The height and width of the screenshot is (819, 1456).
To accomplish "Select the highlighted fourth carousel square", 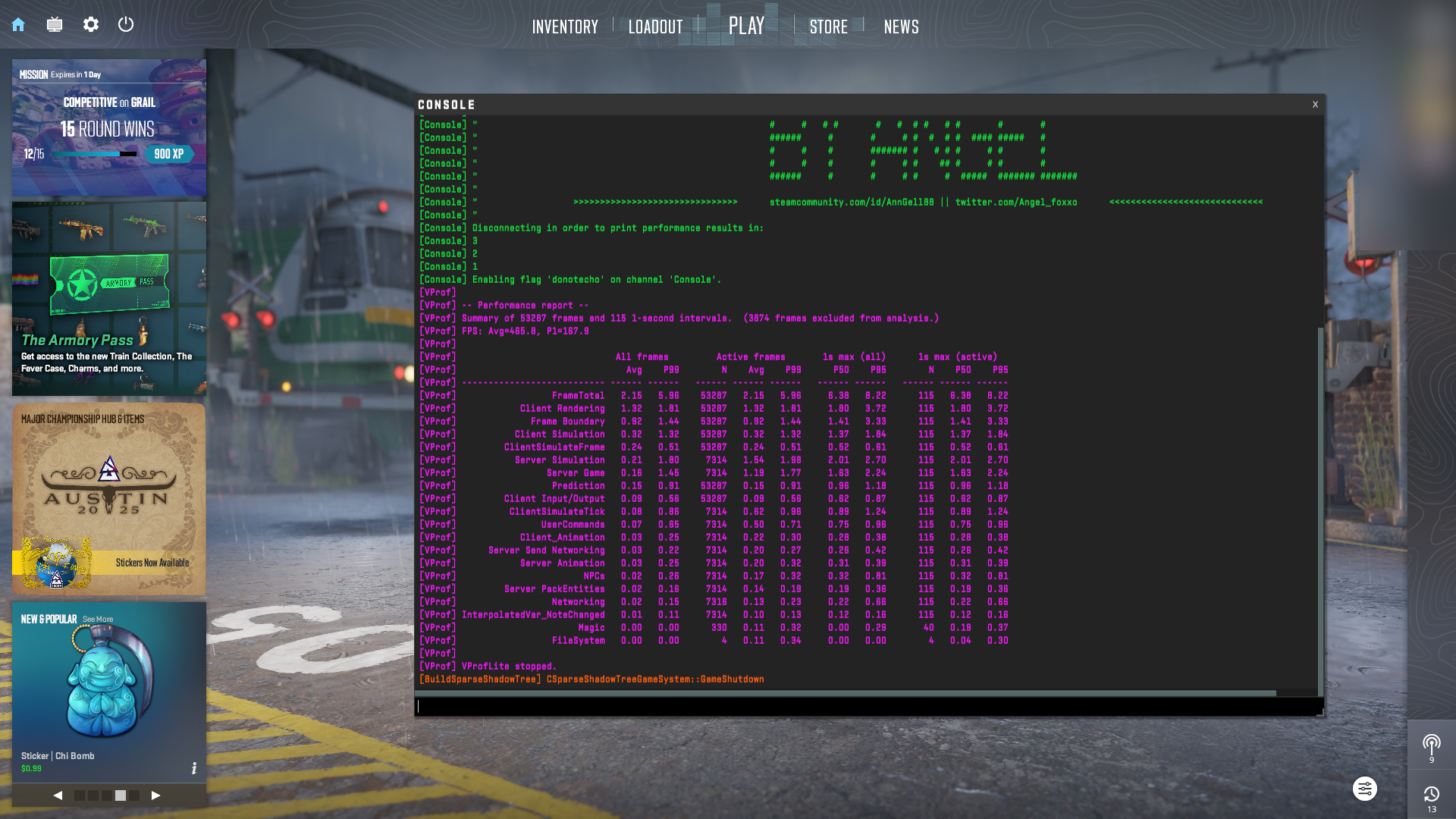I will click(x=121, y=795).
